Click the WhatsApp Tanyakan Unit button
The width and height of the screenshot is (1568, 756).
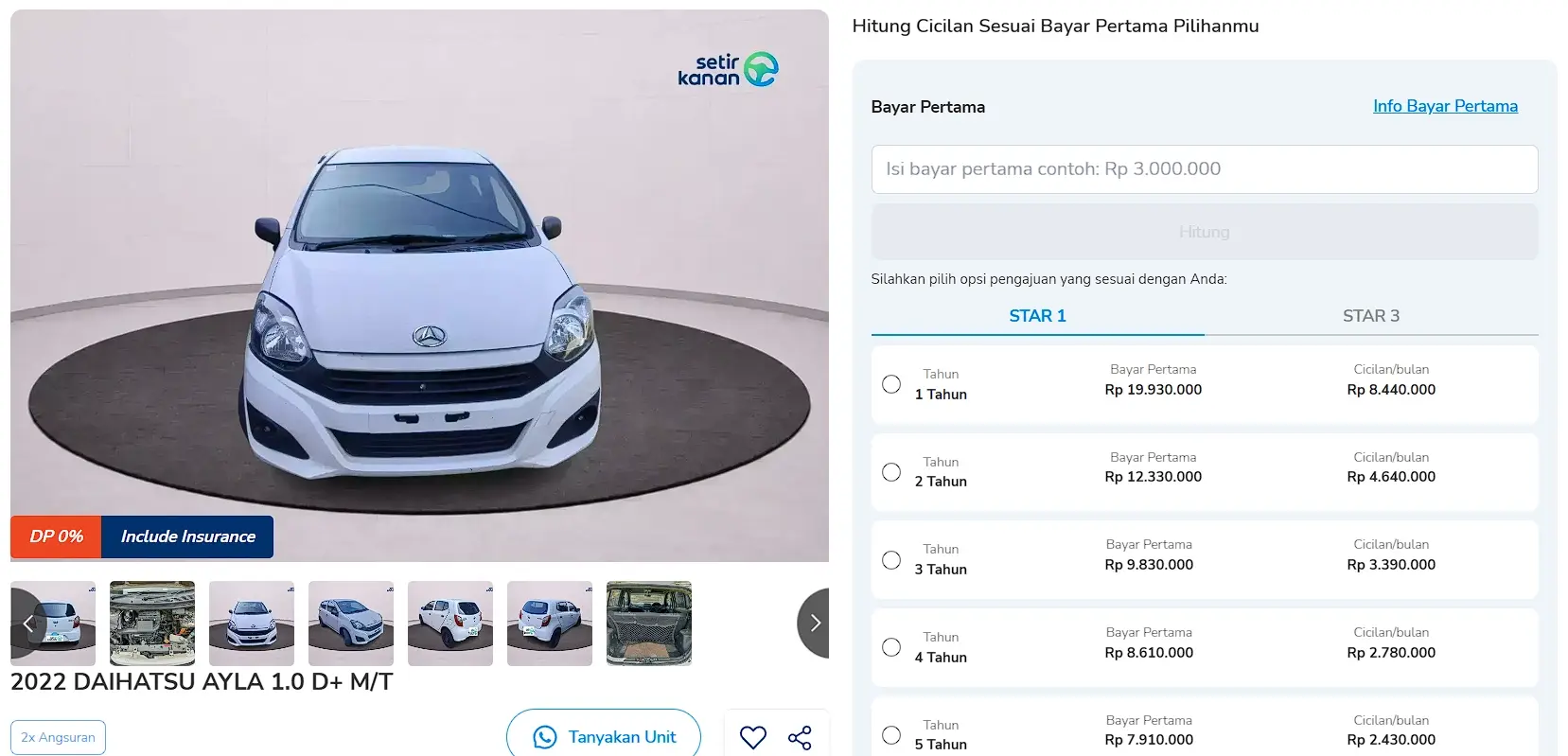pyautogui.click(x=604, y=736)
